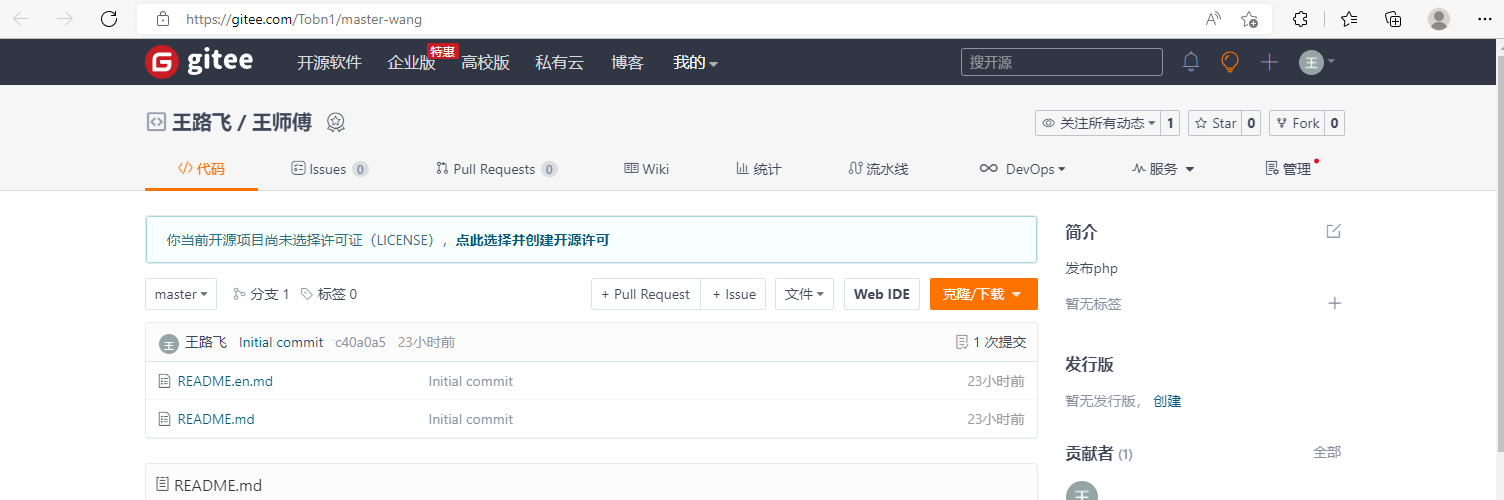The image size is (1504, 500).
Task: Click 分支 1 branches link
Action: pyautogui.click(x=261, y=294)
